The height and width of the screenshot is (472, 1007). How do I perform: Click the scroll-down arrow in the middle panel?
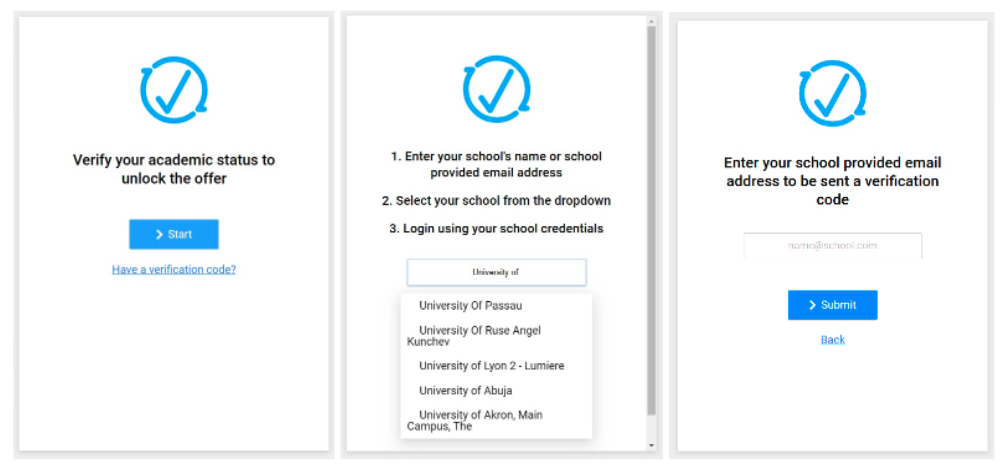tap(652, 446)
